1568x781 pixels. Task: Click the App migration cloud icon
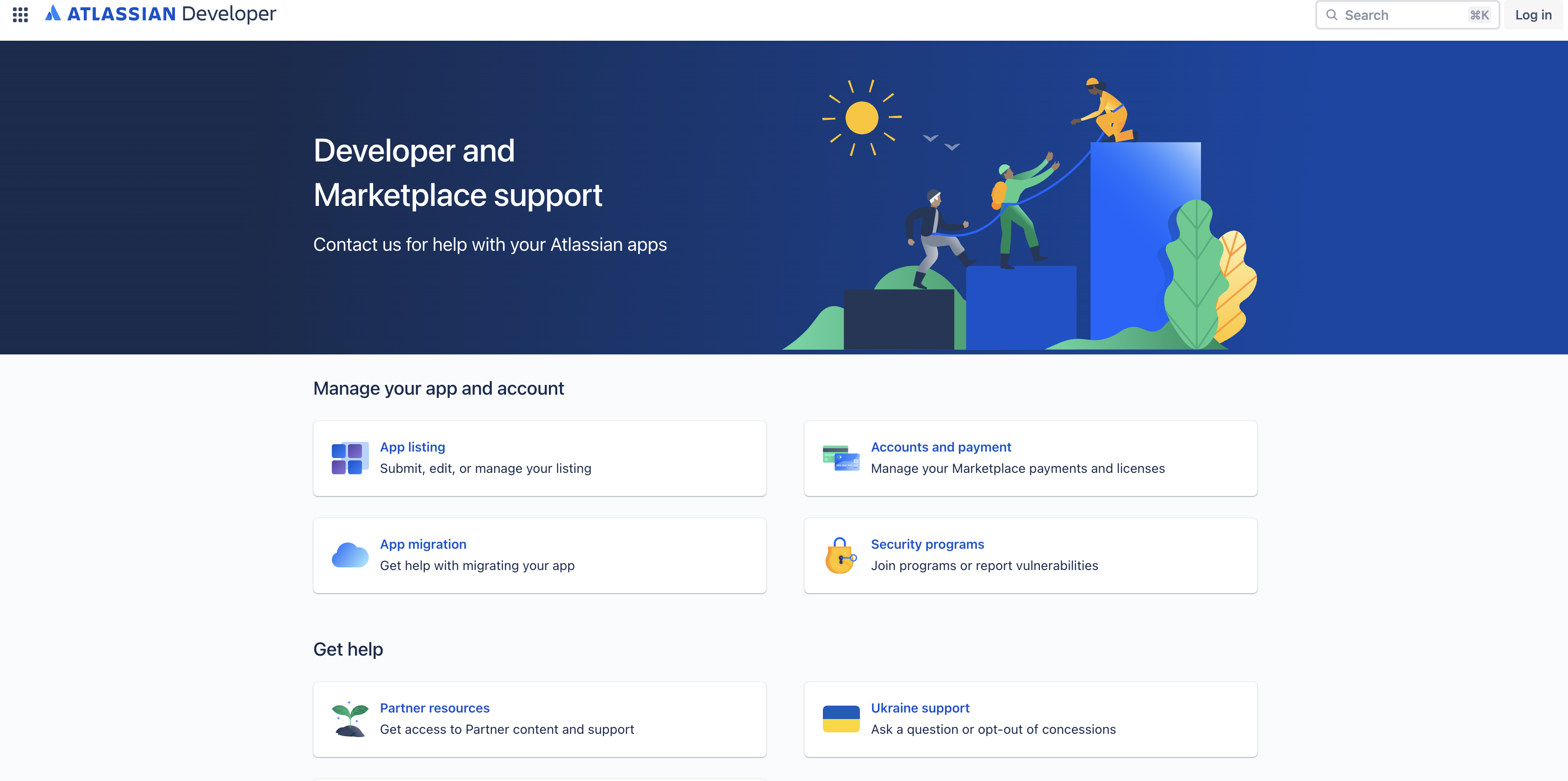point(349,555)
